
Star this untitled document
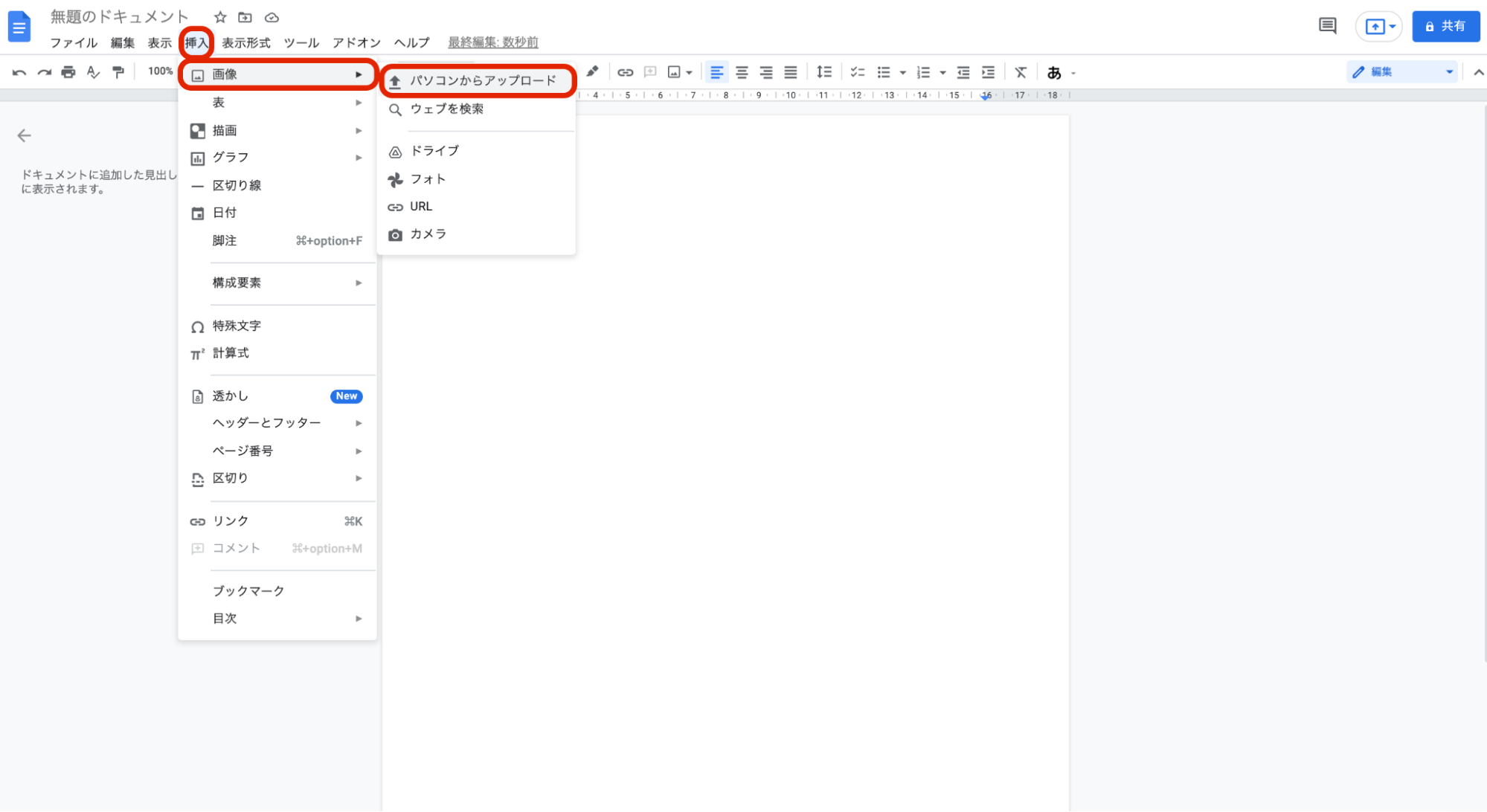click(220, 17)
